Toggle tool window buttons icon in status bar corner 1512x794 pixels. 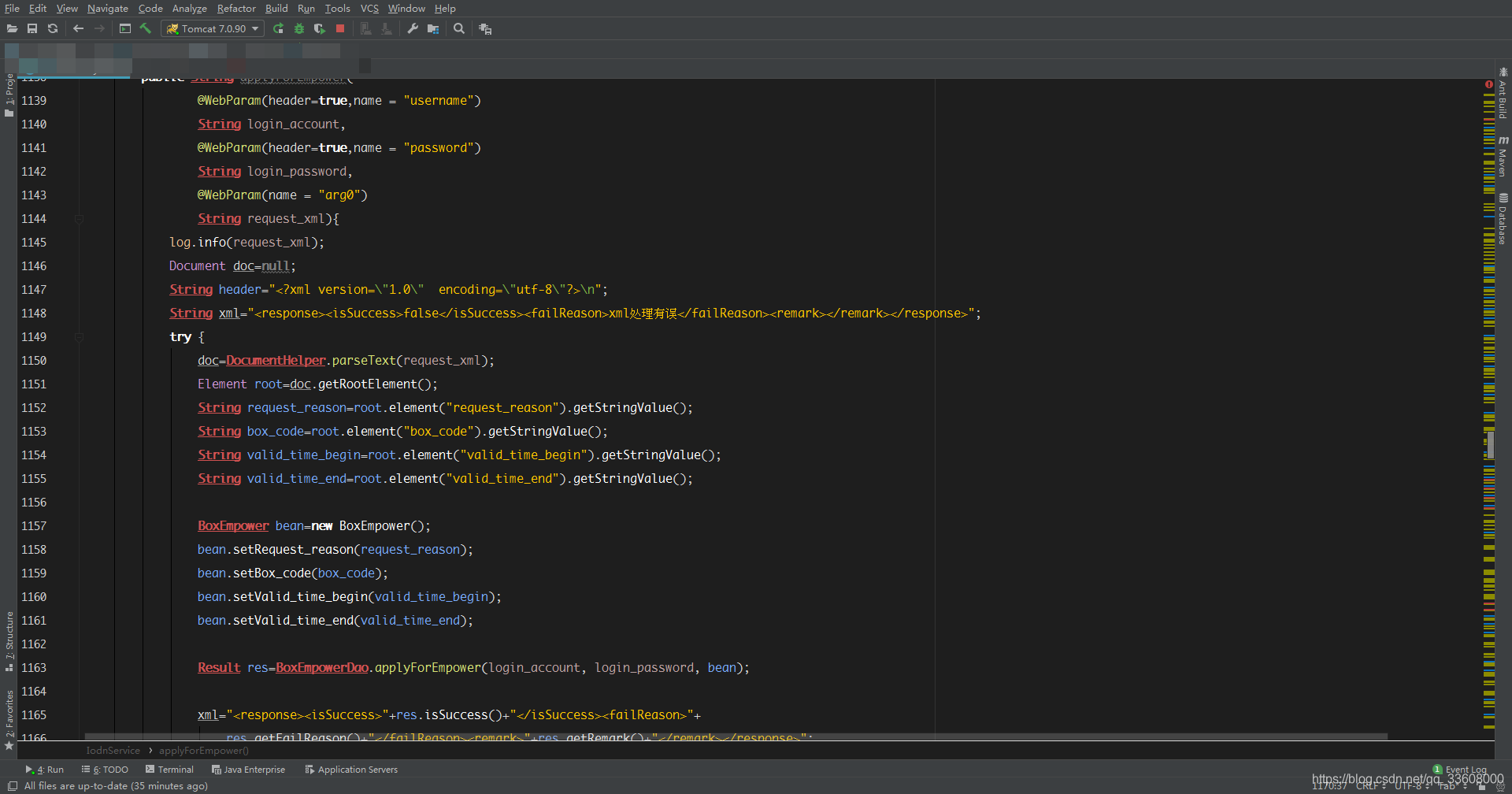12,786
